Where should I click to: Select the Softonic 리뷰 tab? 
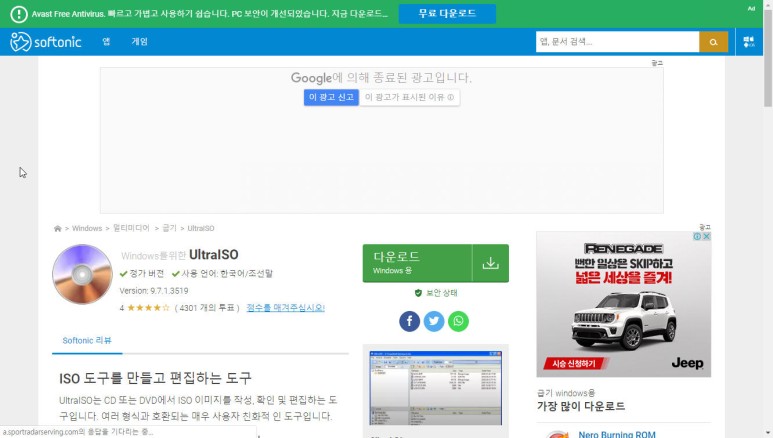[x=87, y=340]
